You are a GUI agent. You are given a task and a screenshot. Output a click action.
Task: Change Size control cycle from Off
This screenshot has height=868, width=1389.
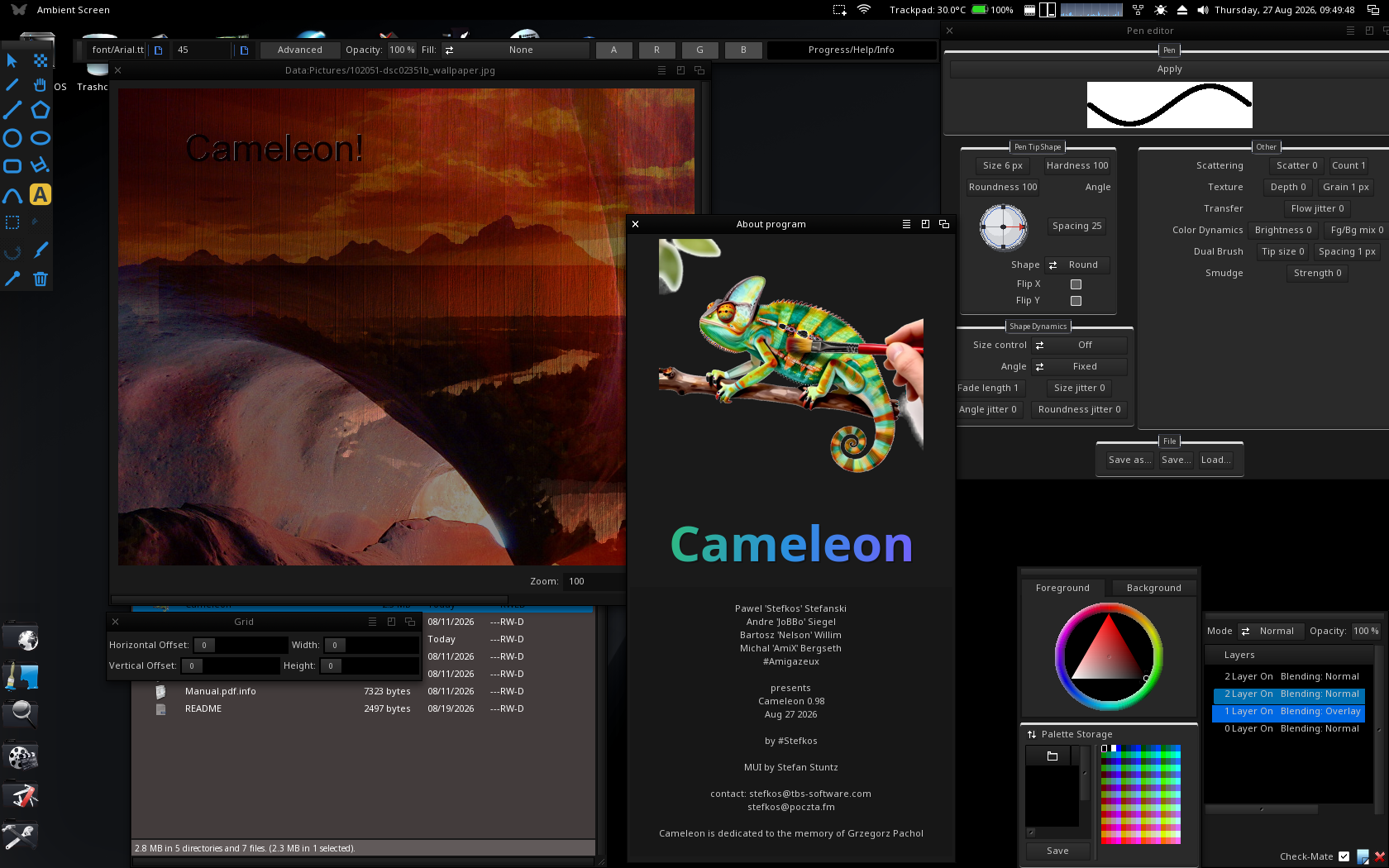coord(1079,346)
